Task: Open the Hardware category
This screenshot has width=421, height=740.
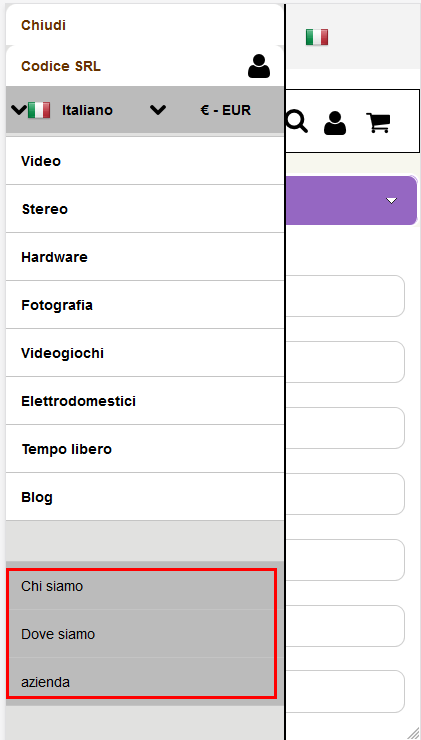Action: point(145,257)
